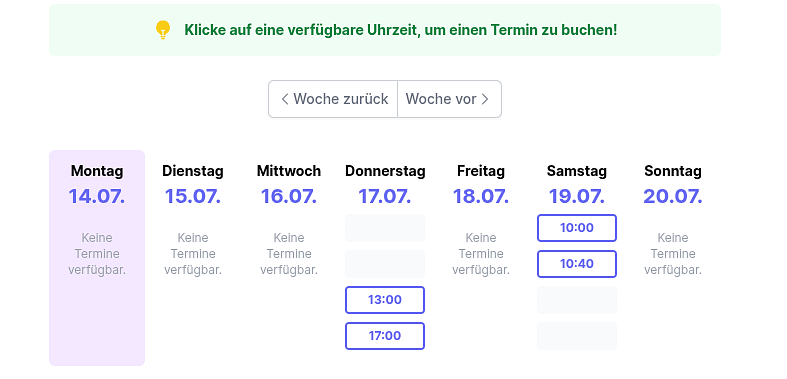Viewport: 787px width, 379px height.
Task: Book the 13:00 slot on Donnerstag
Action: pyautogui.click(x=385, y=300)
